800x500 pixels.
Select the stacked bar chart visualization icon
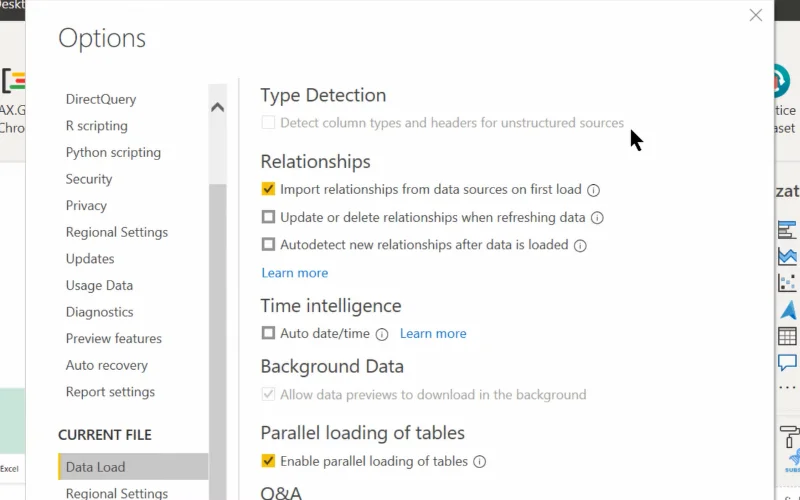point(787,230)
